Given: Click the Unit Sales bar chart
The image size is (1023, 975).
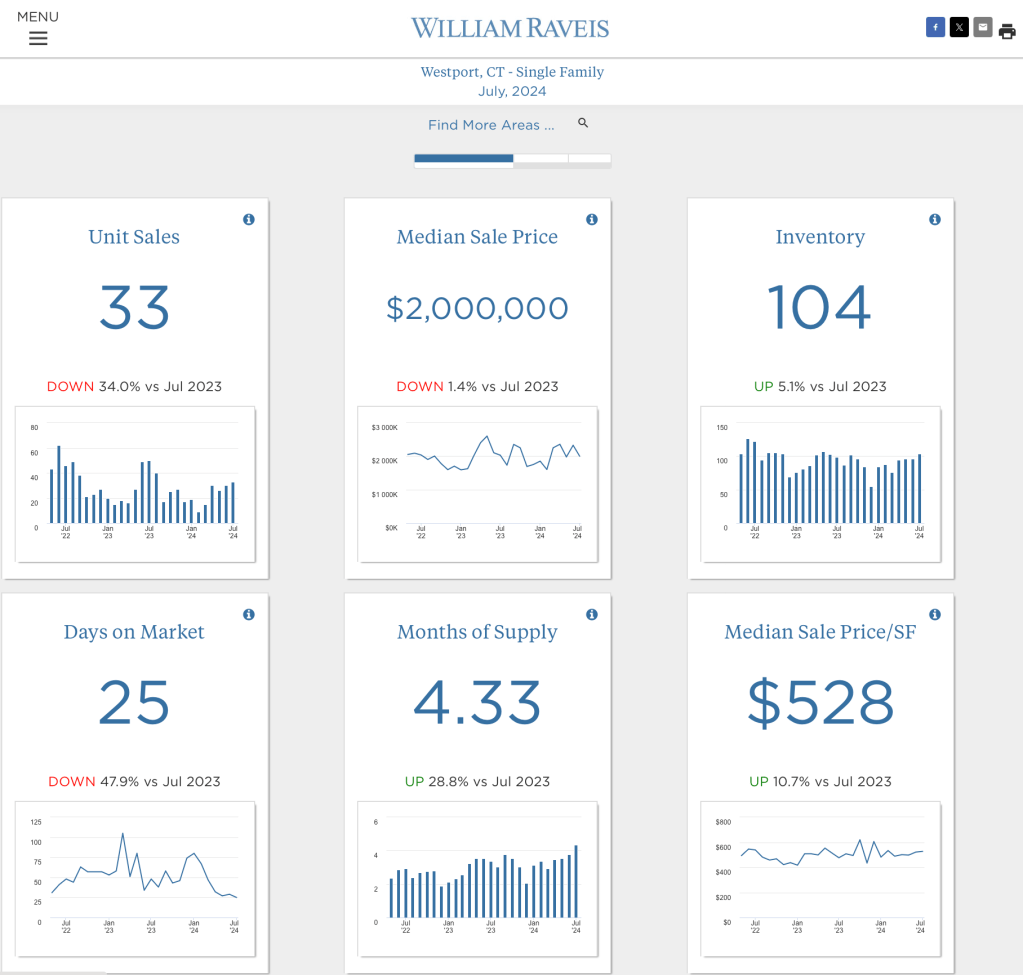Looking at the screenshot, I should tap(135, 484).
